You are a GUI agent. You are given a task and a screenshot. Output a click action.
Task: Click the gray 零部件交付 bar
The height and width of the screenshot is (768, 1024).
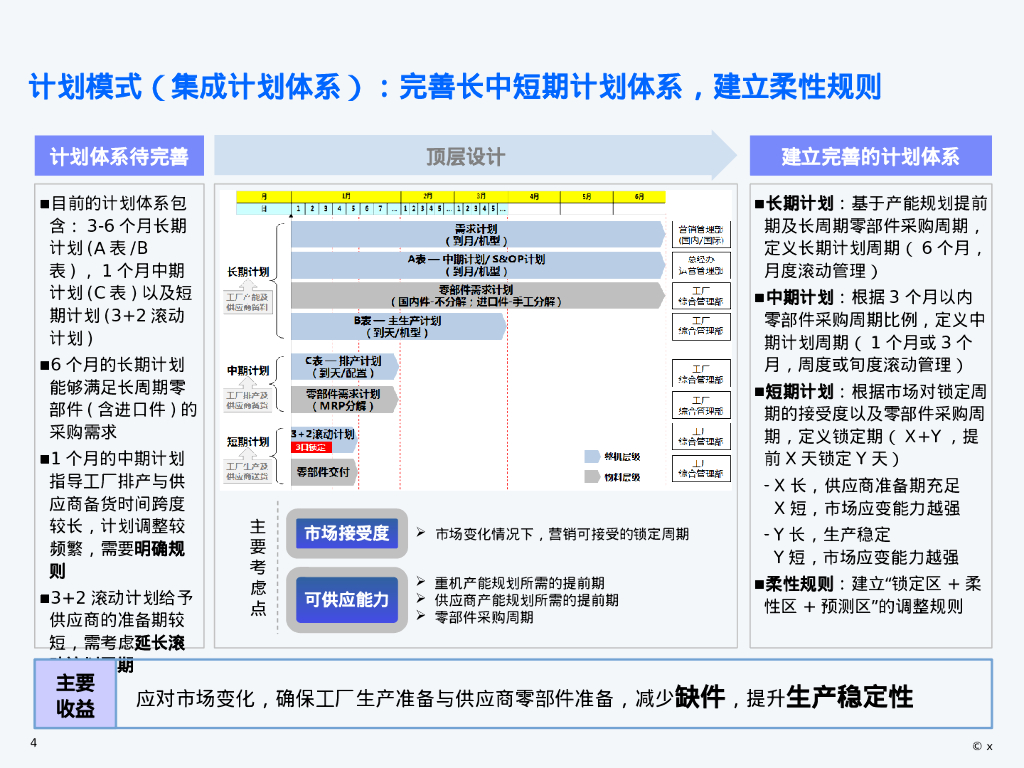pos(323,471)
